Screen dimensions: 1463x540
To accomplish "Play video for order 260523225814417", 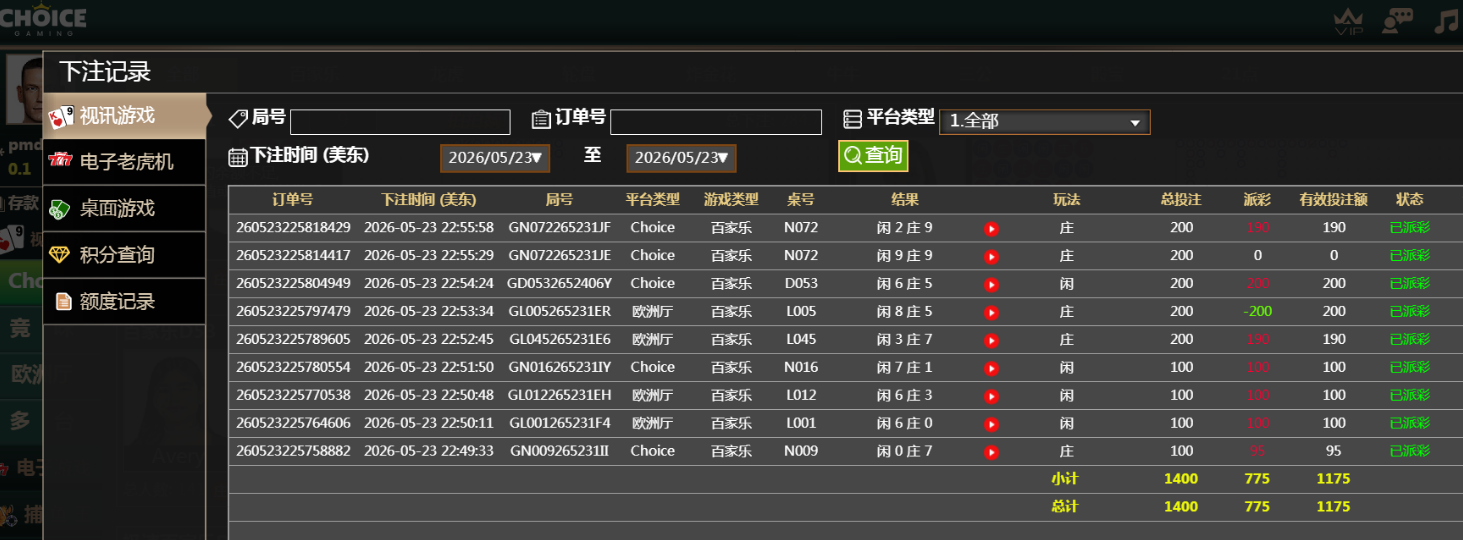I will pos(991,256).
